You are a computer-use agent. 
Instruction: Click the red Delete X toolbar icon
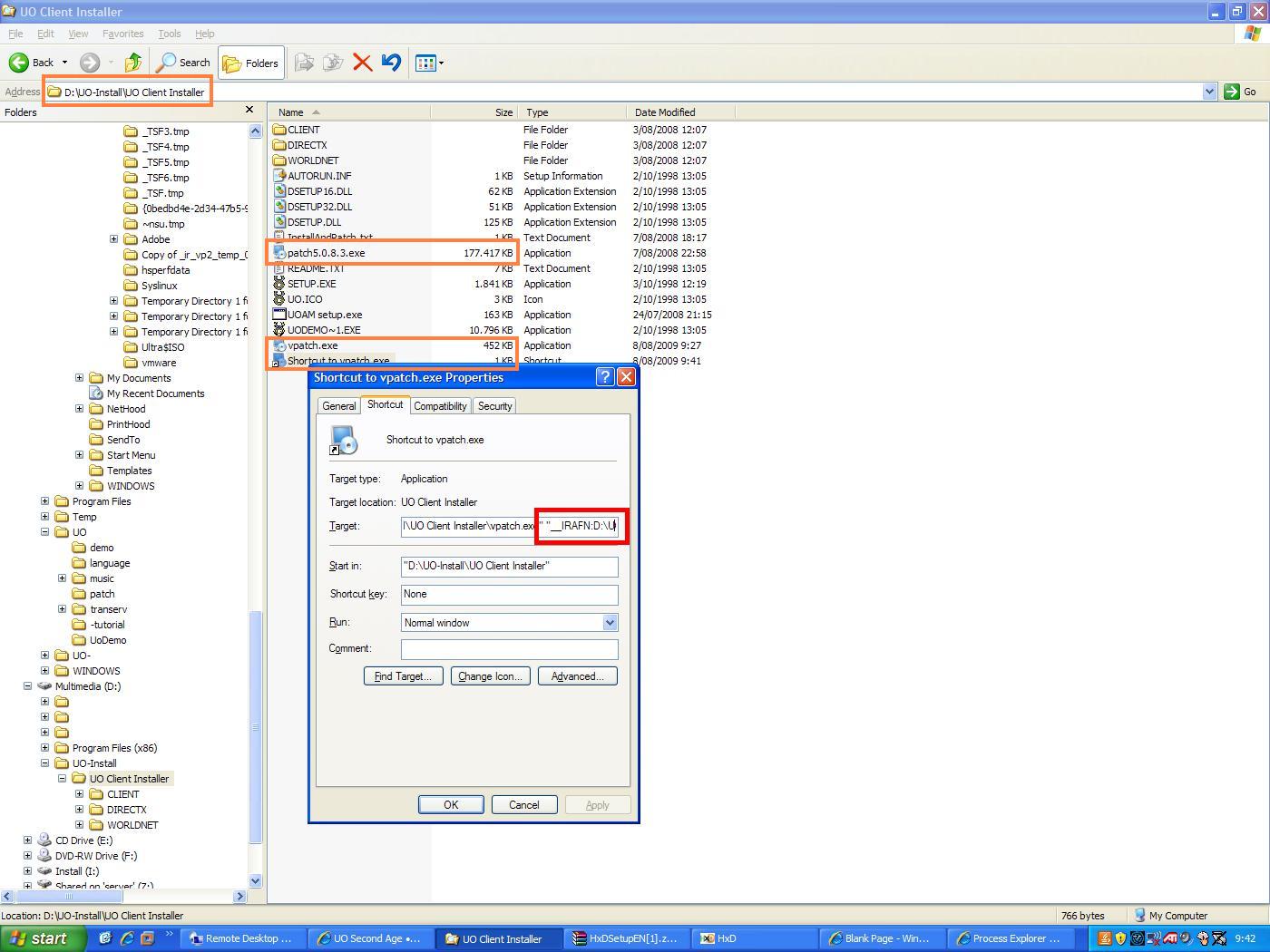(x=362, y=63)
